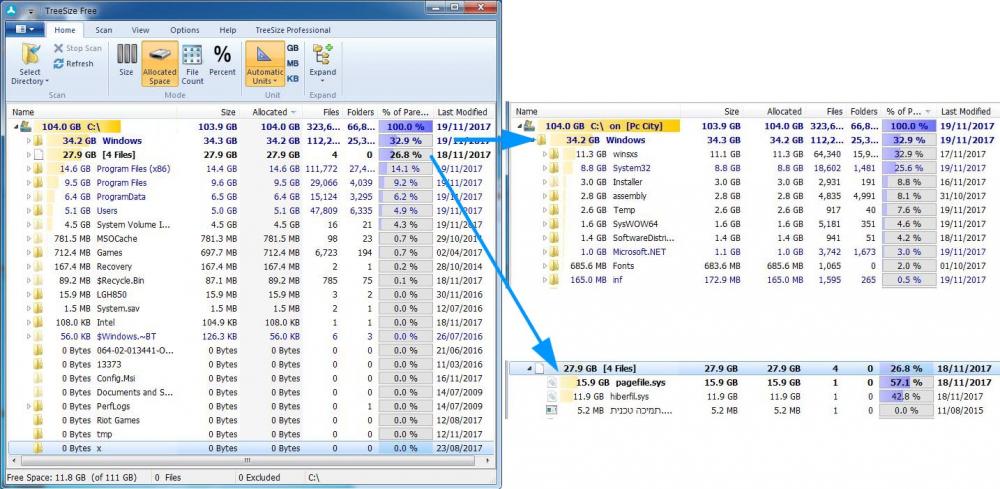
Task: Switch to the Options tab
Action: point(184,31)
